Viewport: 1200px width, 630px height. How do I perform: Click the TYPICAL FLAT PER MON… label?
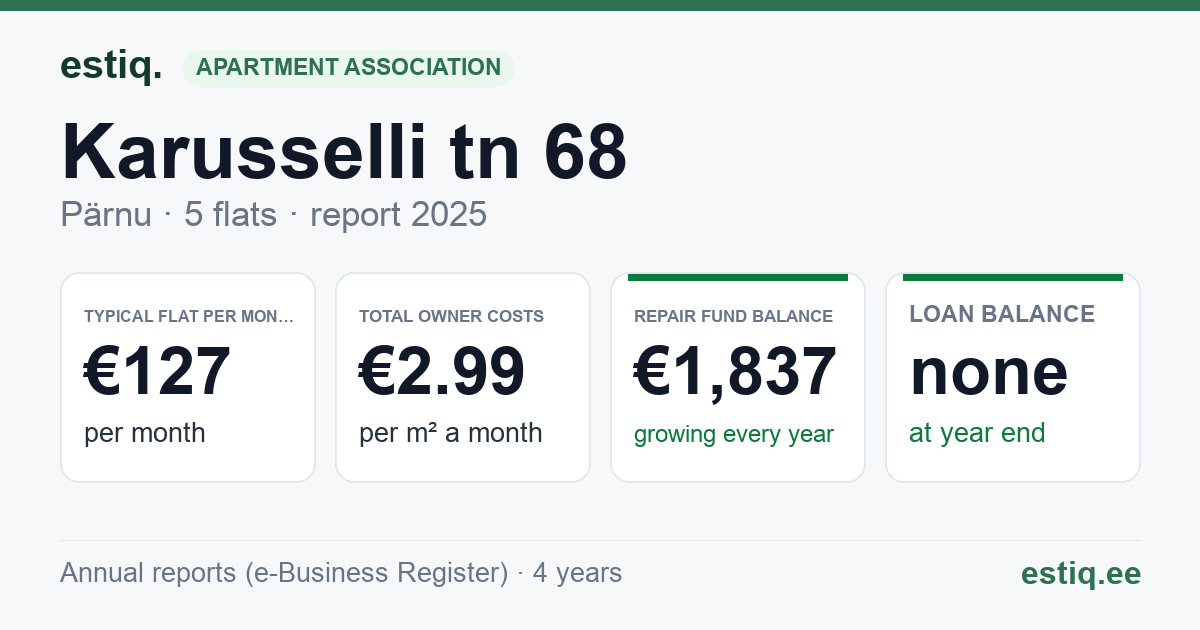click(x=189, y=317)
